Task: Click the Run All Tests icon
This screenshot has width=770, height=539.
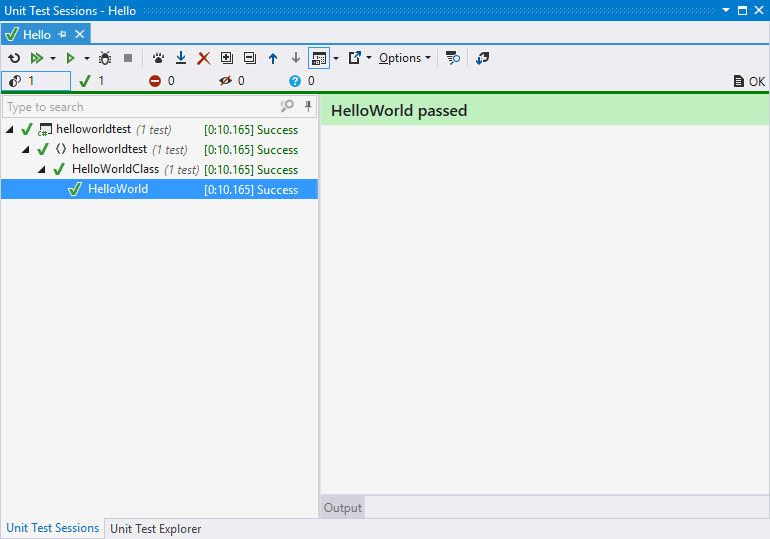Action: click(x=37, y=59)
